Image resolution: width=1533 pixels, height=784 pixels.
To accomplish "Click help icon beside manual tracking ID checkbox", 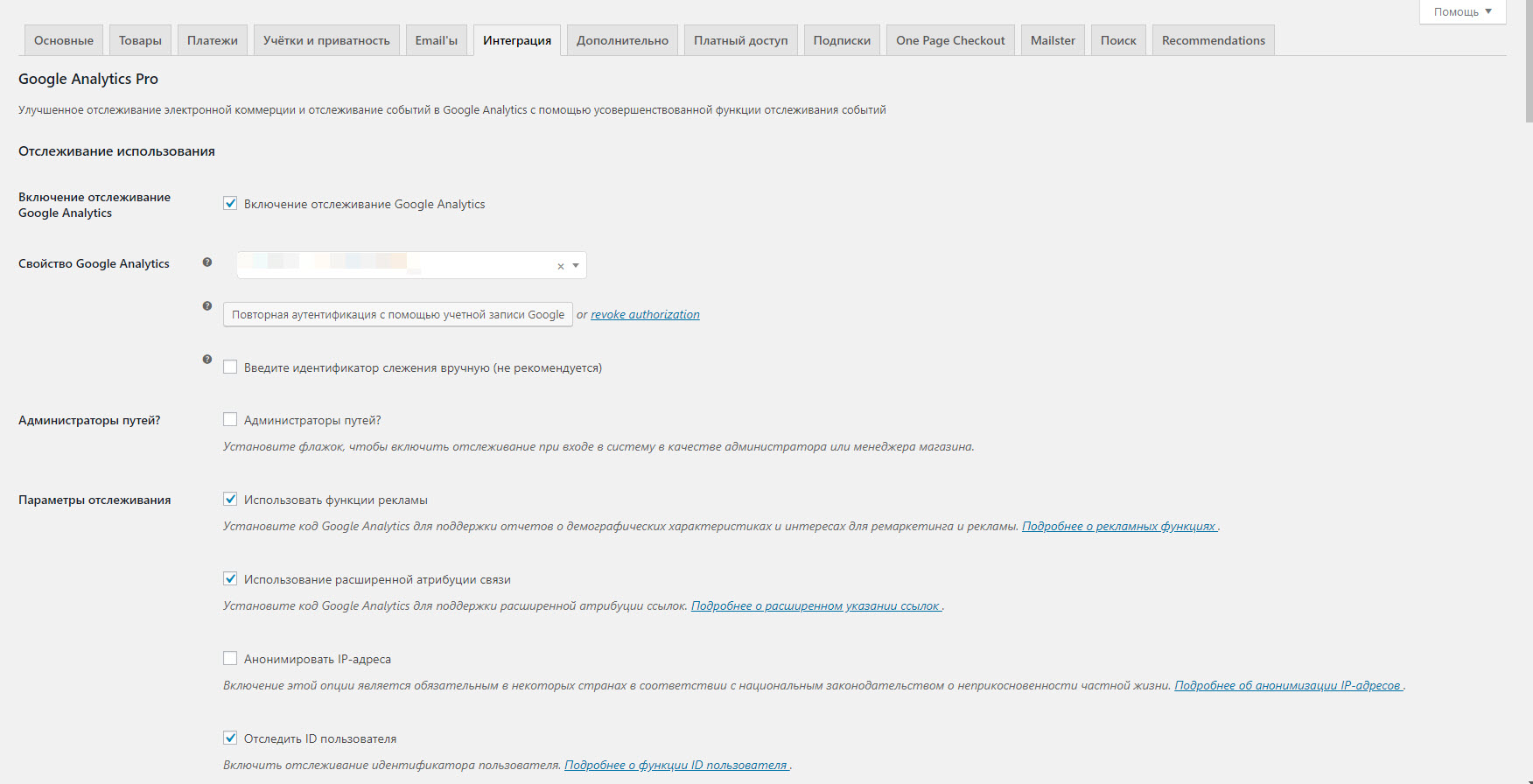I will pos(207,360).
